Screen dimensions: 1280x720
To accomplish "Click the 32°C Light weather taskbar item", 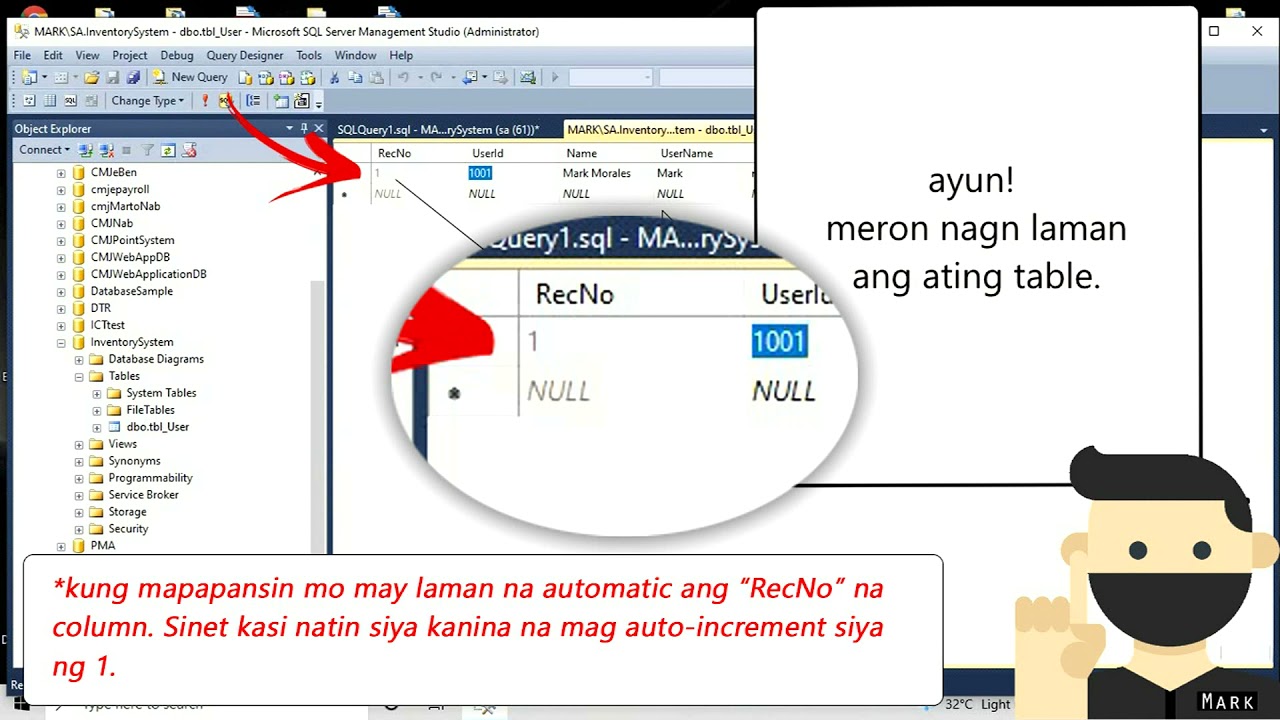I will click(x=977, y=704).
